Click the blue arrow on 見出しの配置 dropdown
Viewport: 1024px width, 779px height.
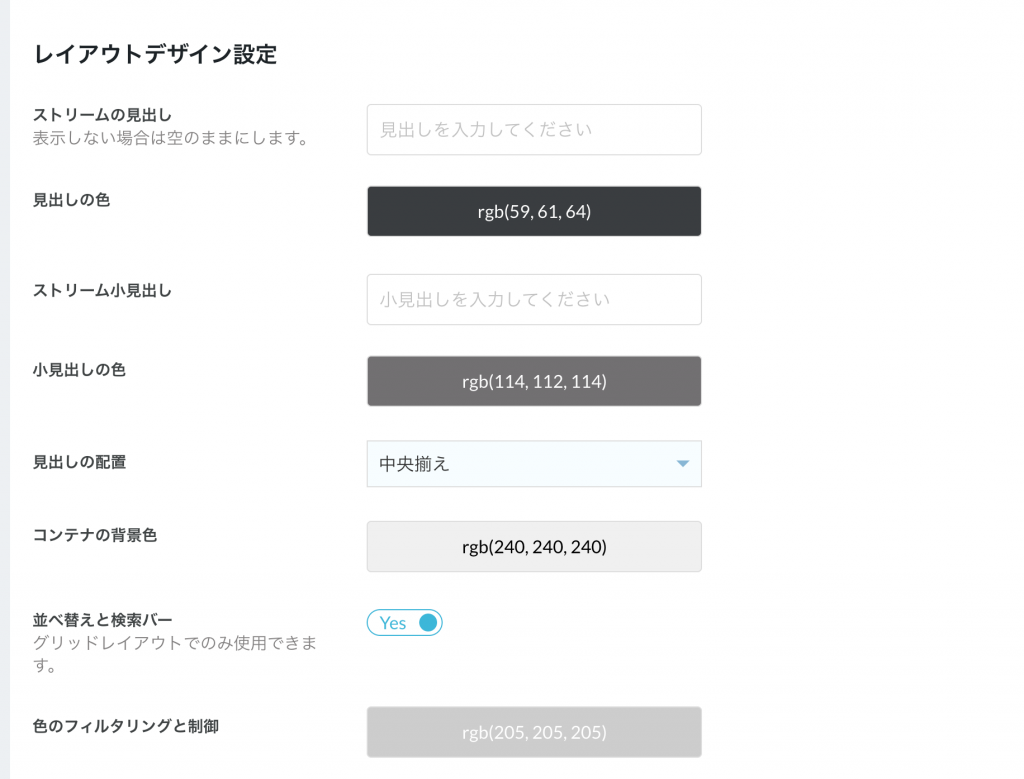point(682,464)
